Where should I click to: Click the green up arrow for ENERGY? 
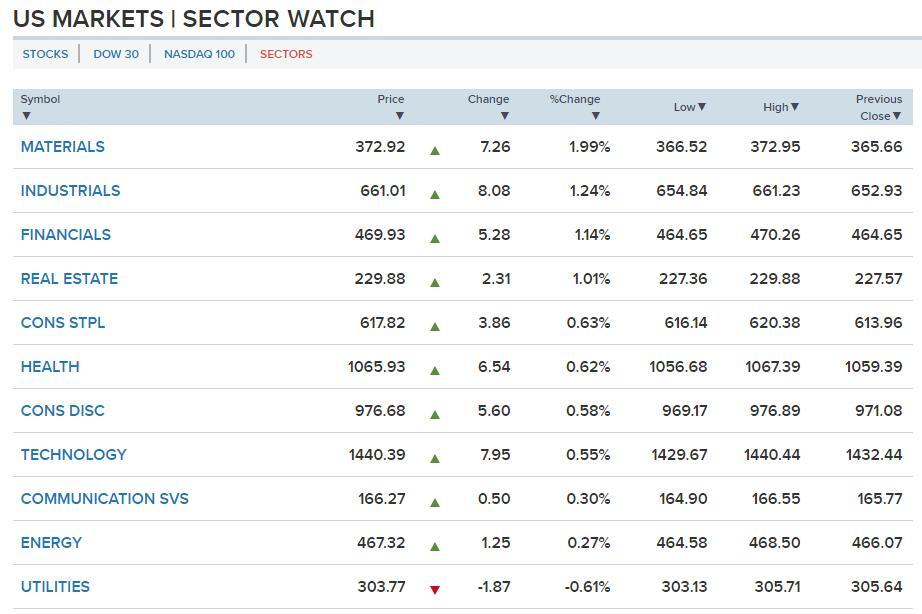click(435, 546)
